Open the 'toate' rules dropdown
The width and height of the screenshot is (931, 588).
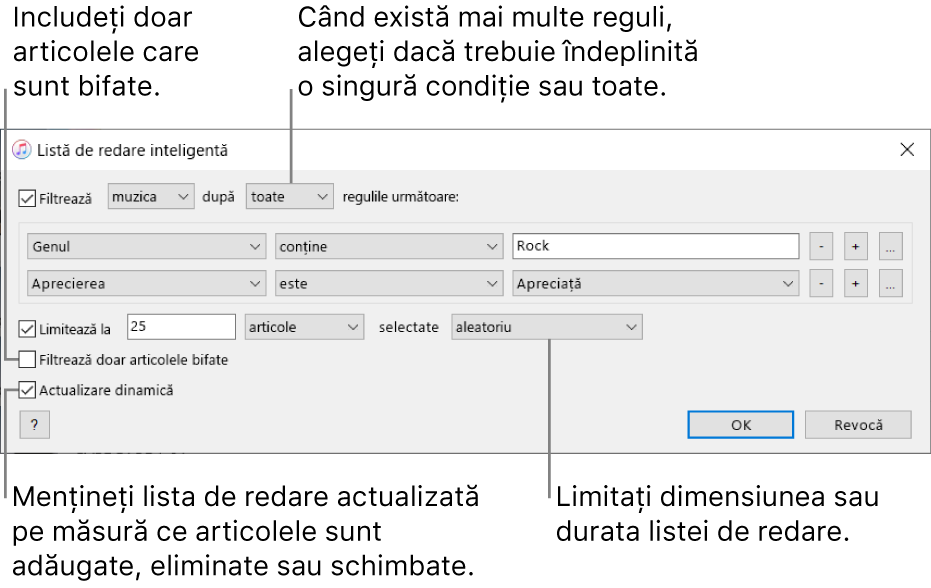click(289, 196)
